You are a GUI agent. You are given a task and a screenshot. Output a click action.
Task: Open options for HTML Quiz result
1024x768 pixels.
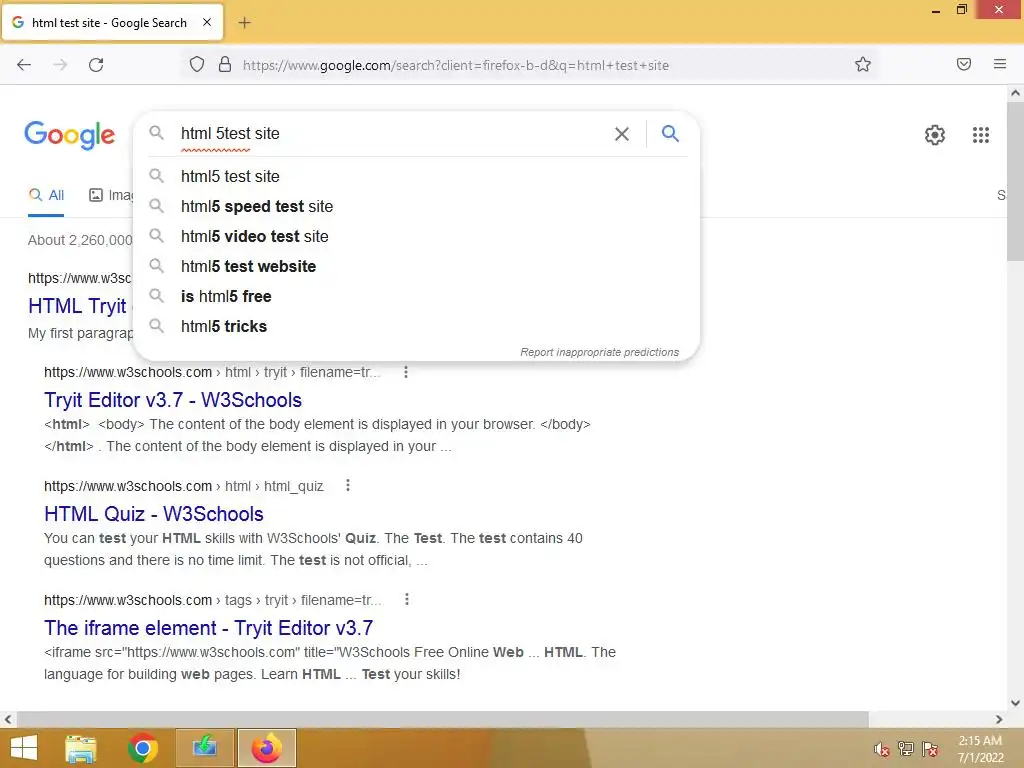[x=347, y=485]
